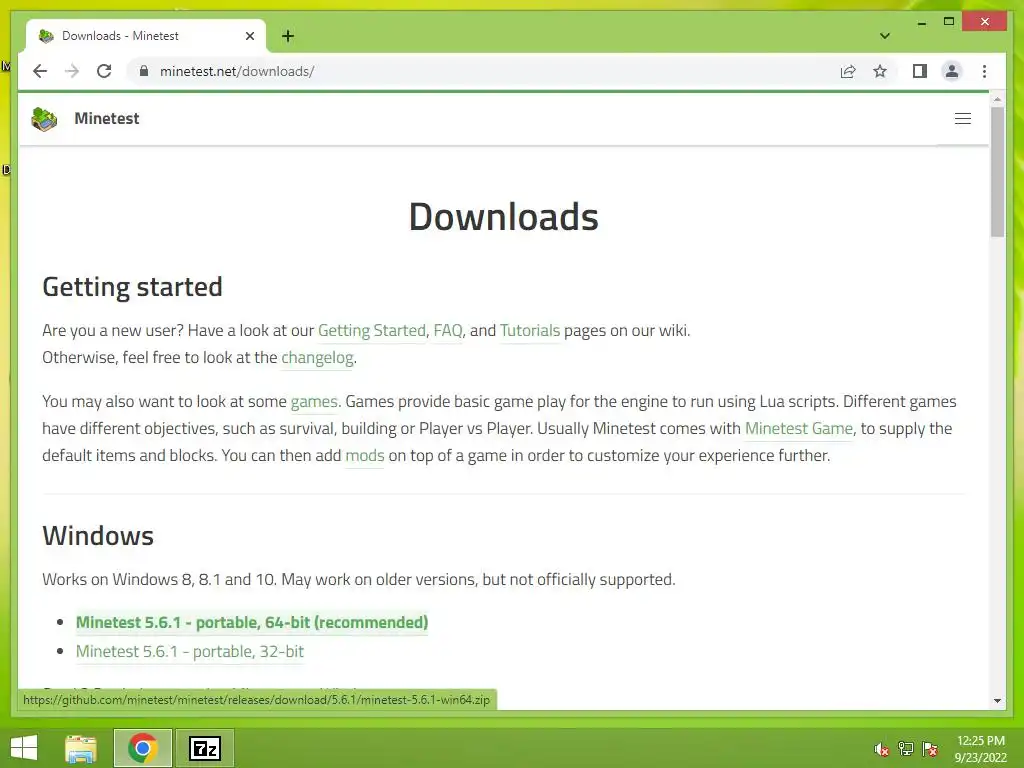Open the taskbar clock showing 12:25 PM
This screenshot has height=768, width=1024.
point(980,749)
